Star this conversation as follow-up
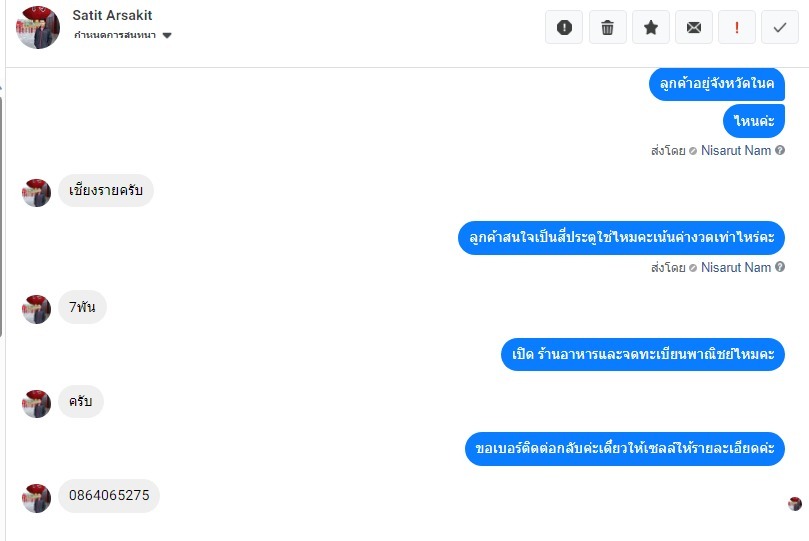The height and width of the screenshot is (541, 809). coord(651,27)
